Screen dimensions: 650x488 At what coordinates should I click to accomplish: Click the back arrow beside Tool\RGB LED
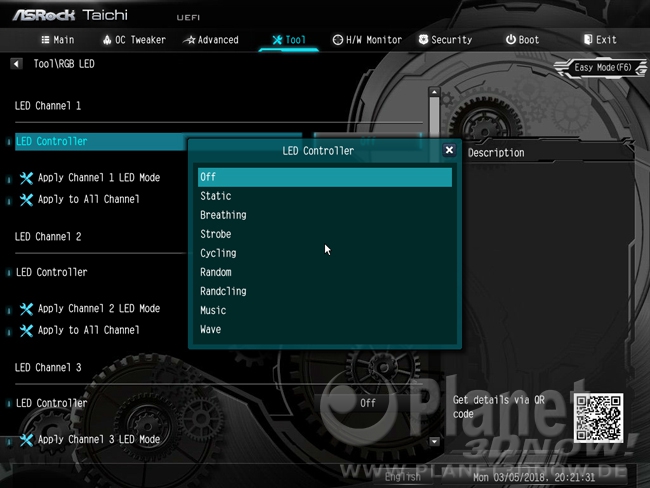[16, 64]
